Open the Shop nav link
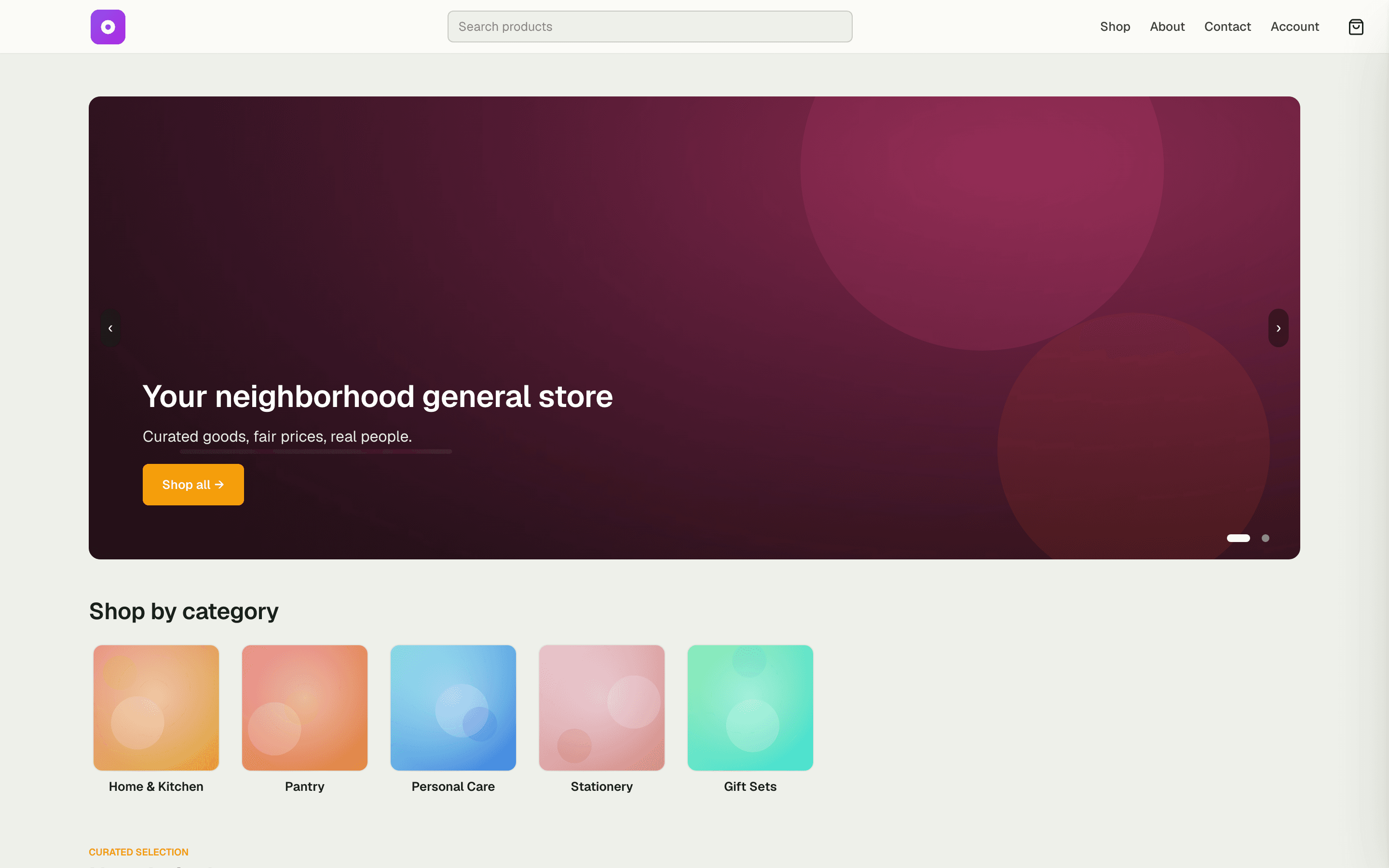The height and width of the screenshot is (868, 1389). coord(1115,27)
